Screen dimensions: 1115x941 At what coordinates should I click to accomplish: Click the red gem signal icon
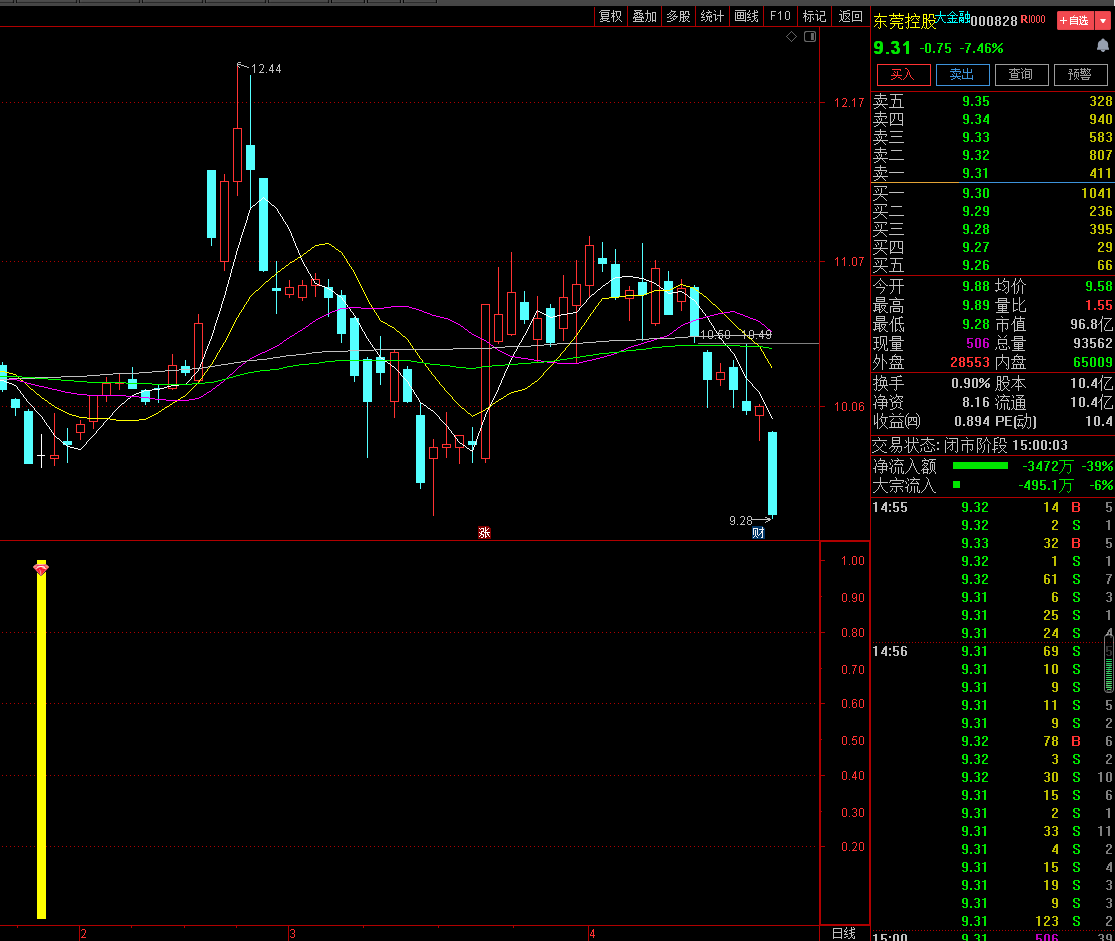[x=41, y=568]
